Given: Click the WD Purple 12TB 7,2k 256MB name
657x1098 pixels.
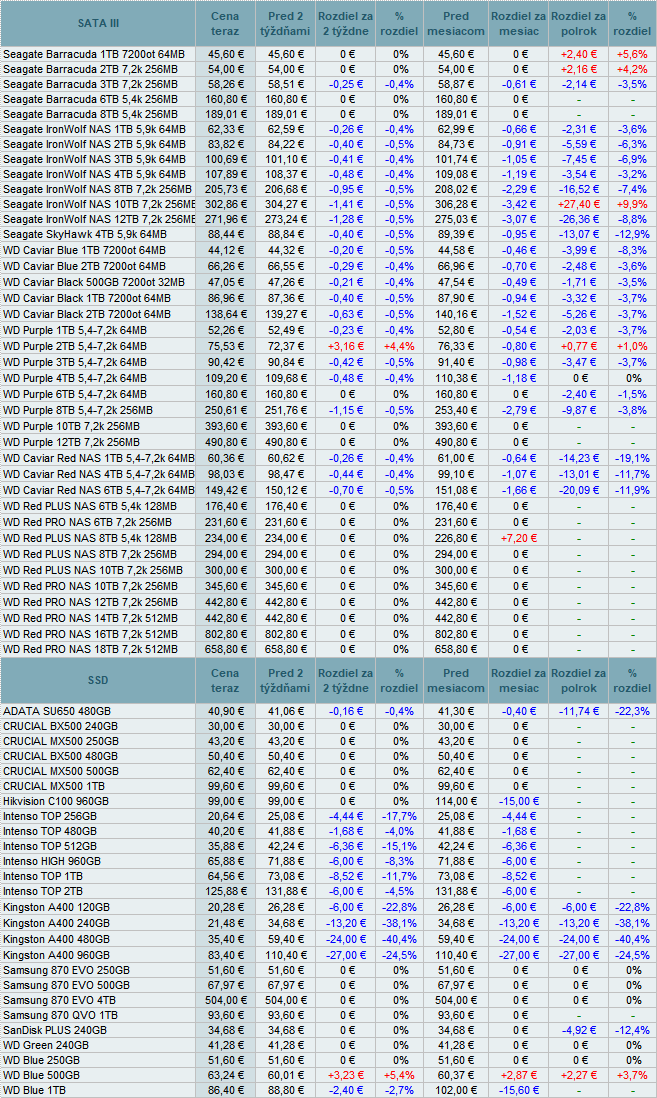Looking at the screenshot, I should pos(71,442).
